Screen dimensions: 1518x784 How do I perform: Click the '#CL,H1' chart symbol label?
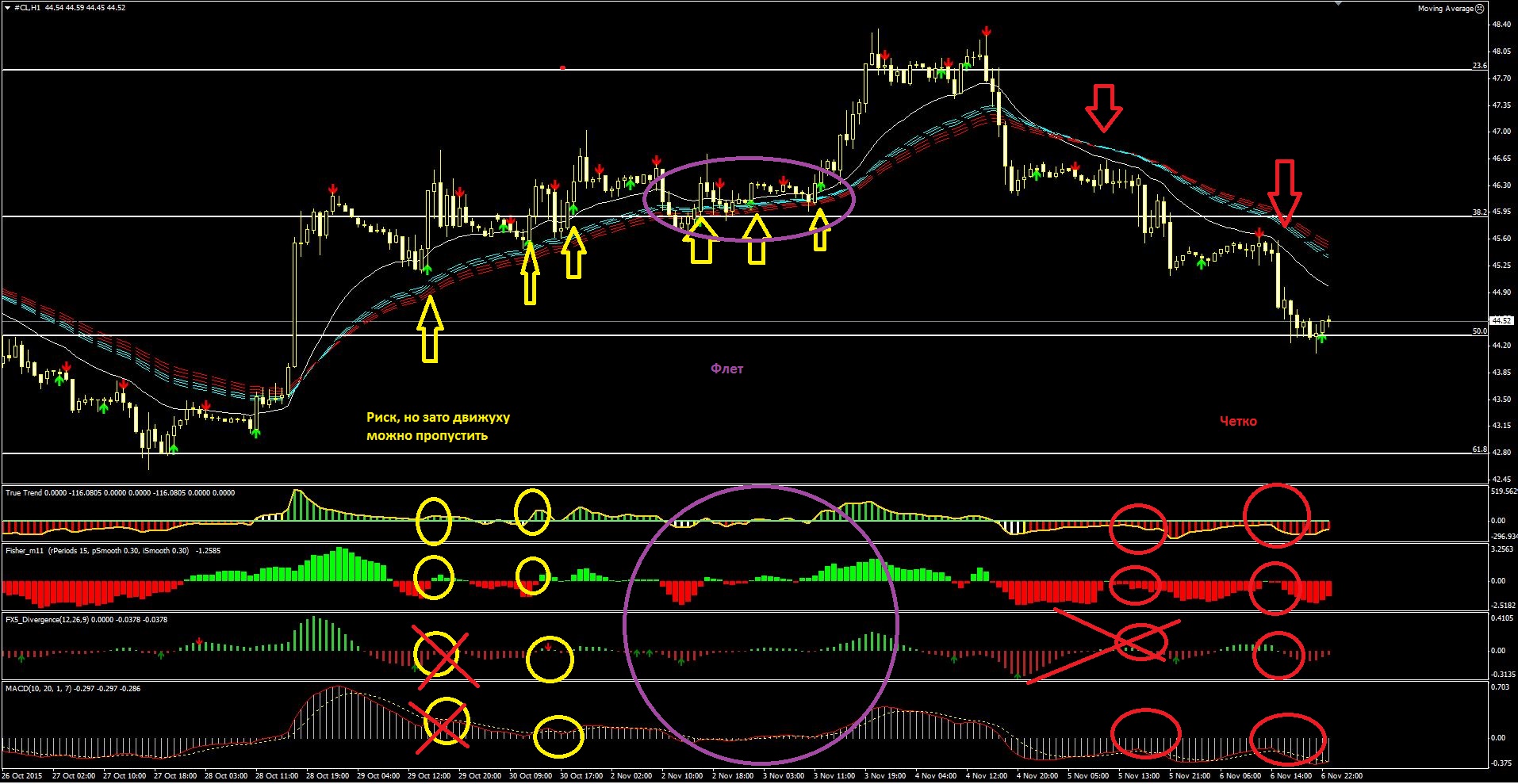pyautogui.click(x=27, y=8)
